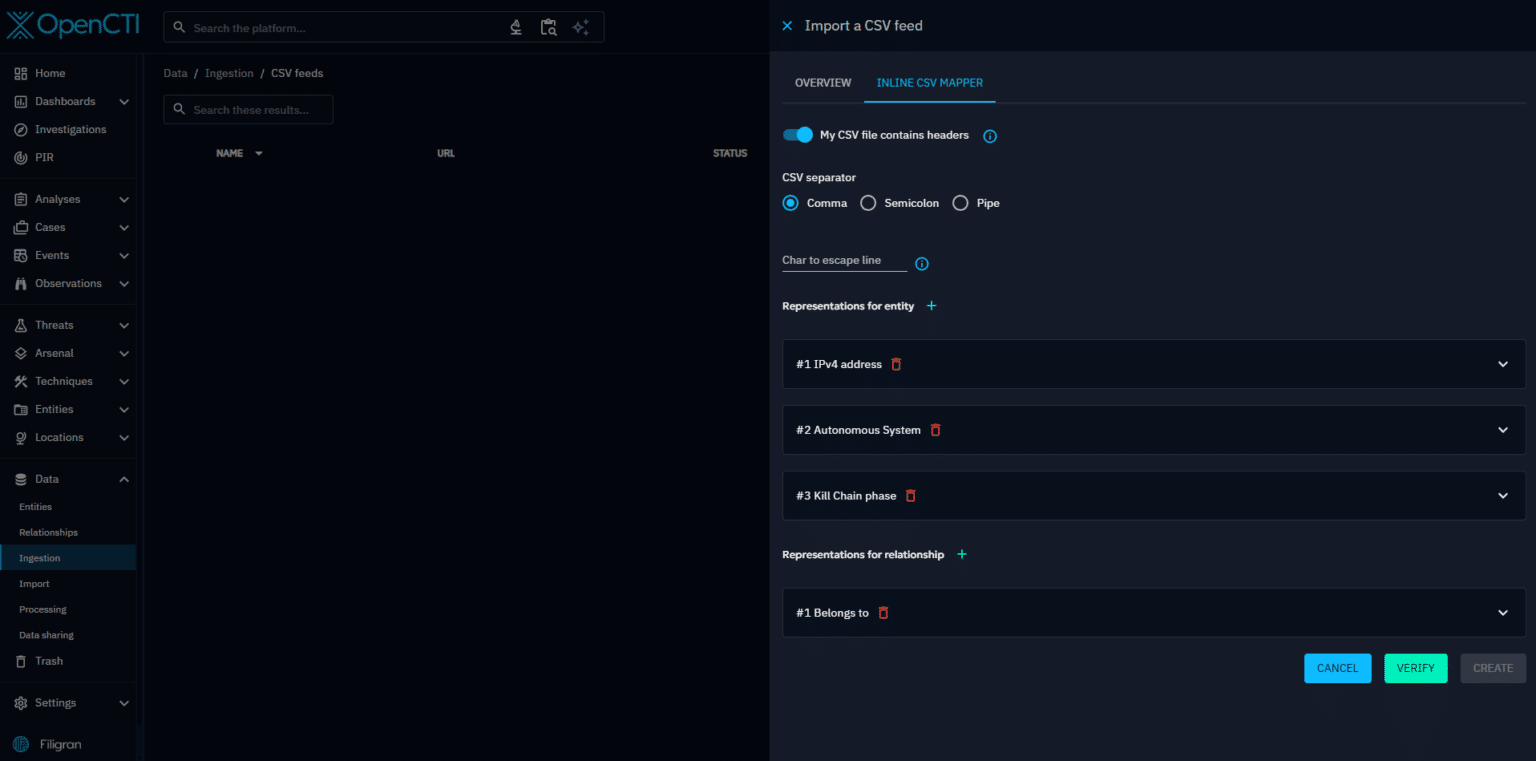Select the PIR sidebar icon

click(x=21, y=157)
